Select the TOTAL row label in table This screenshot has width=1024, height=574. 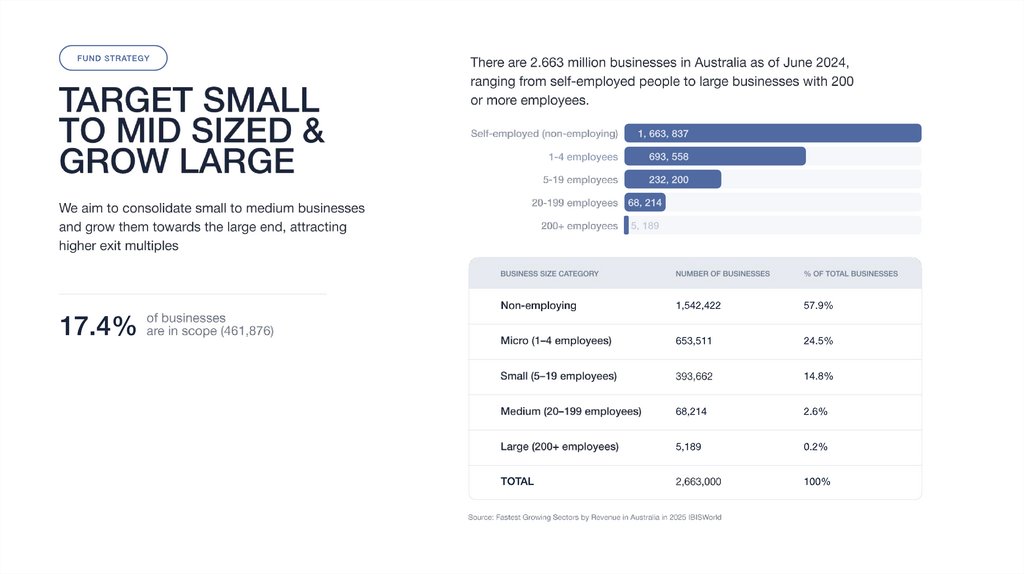click(x=517, y=481)
